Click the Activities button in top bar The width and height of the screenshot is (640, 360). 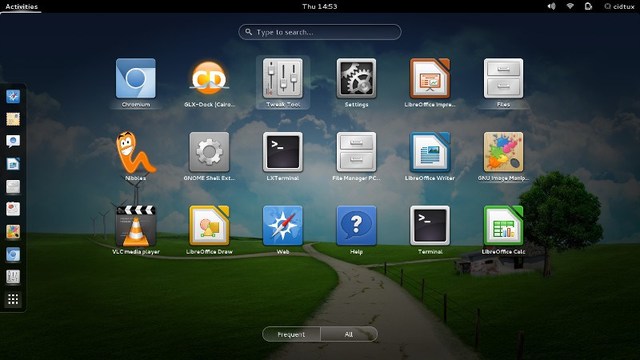pyautogui.click(x=21, y=6)
